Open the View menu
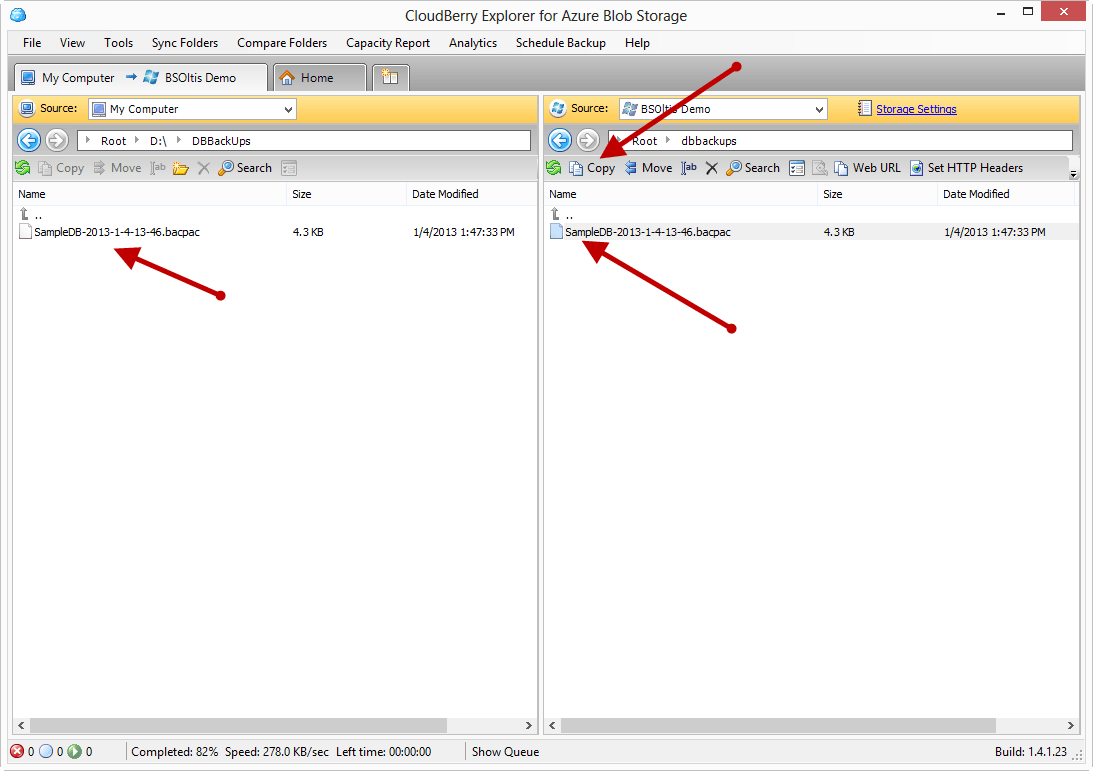The image size is (1093, 771). (72, 43)
